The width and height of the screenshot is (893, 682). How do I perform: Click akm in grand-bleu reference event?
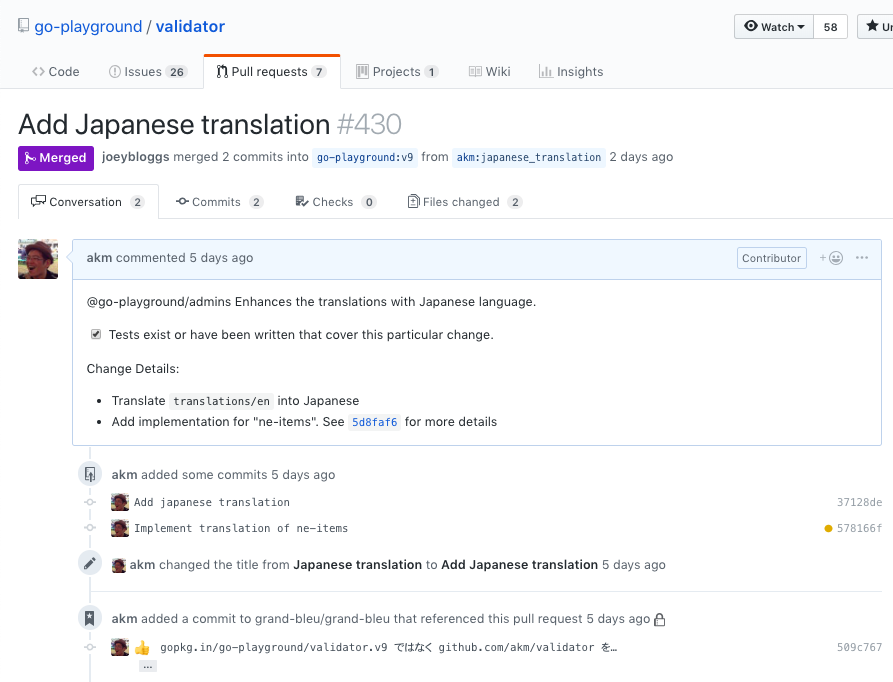(x=124, y=619)
